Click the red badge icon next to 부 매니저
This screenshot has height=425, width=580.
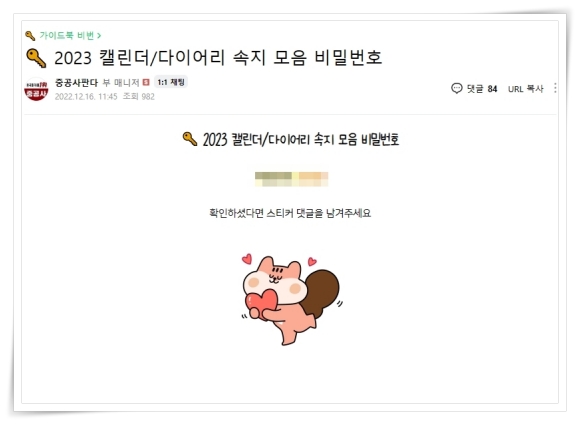pyautogui.click(x=146, y=82)
